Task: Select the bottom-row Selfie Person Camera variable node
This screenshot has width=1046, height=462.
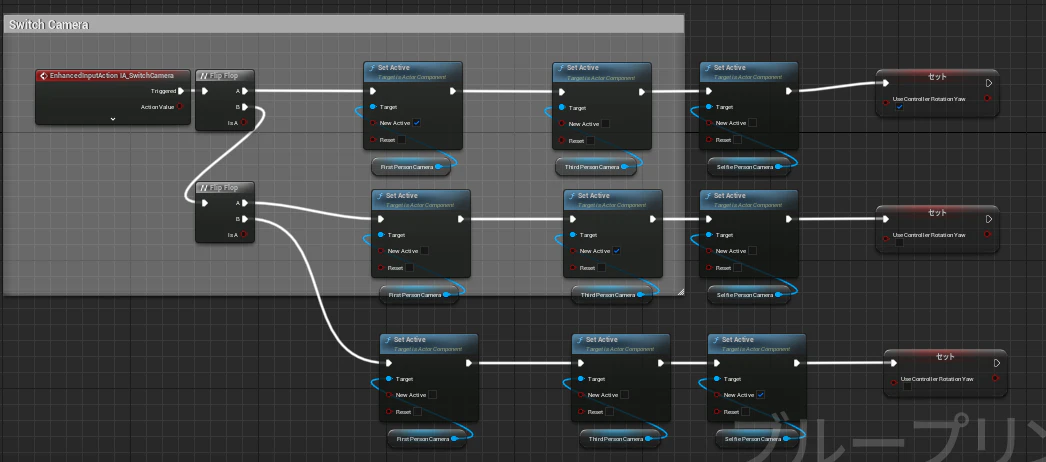Action: [756, 439]
